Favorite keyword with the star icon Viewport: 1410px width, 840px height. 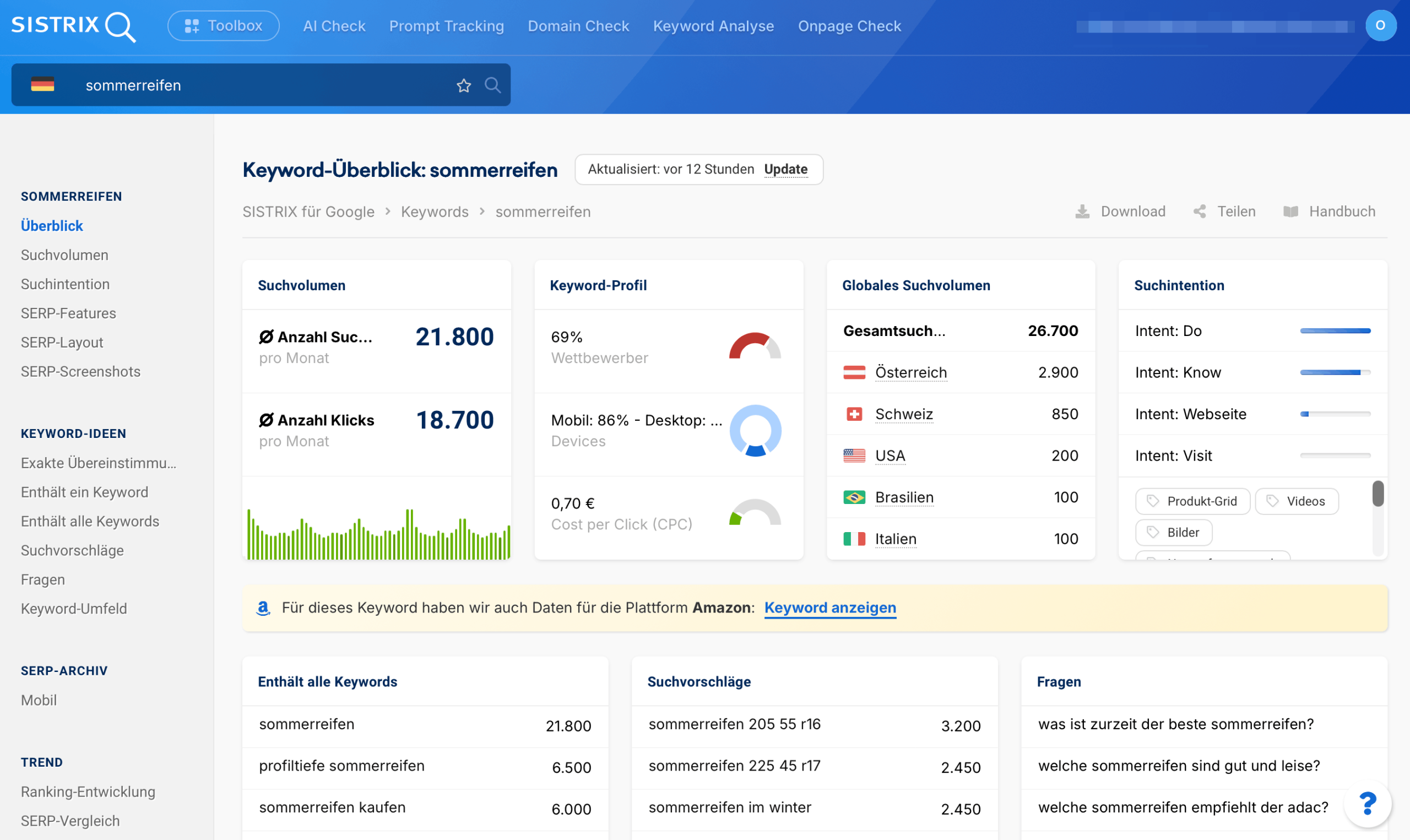[x=464, y=85]
